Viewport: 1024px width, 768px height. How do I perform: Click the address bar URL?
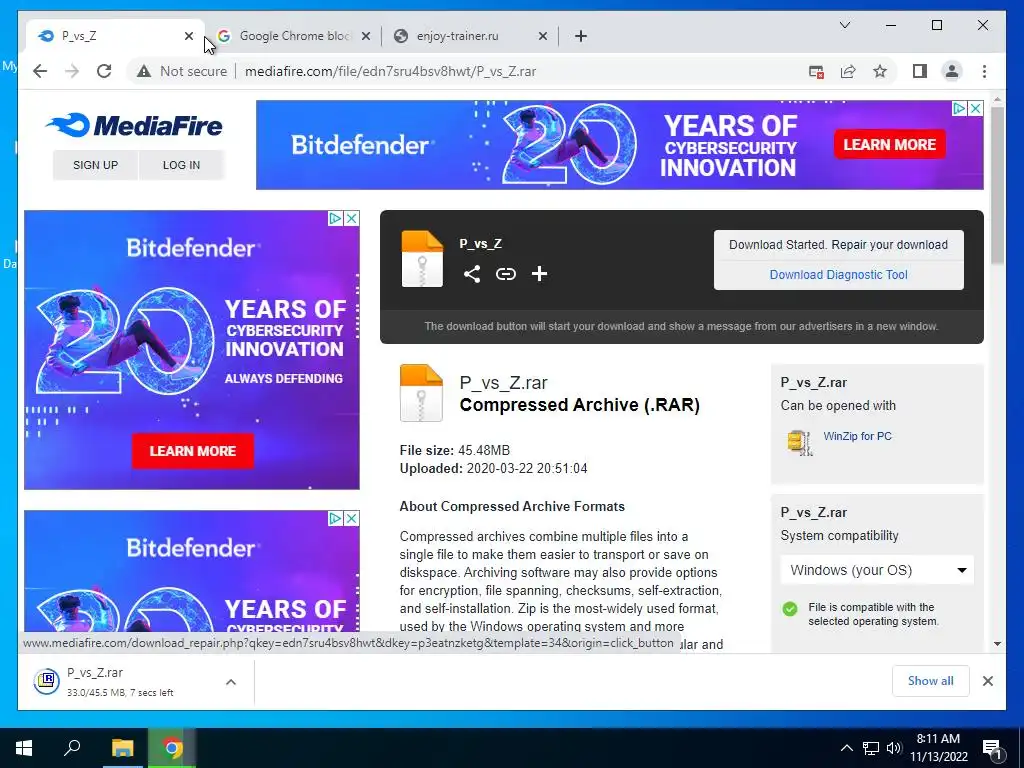391,71
